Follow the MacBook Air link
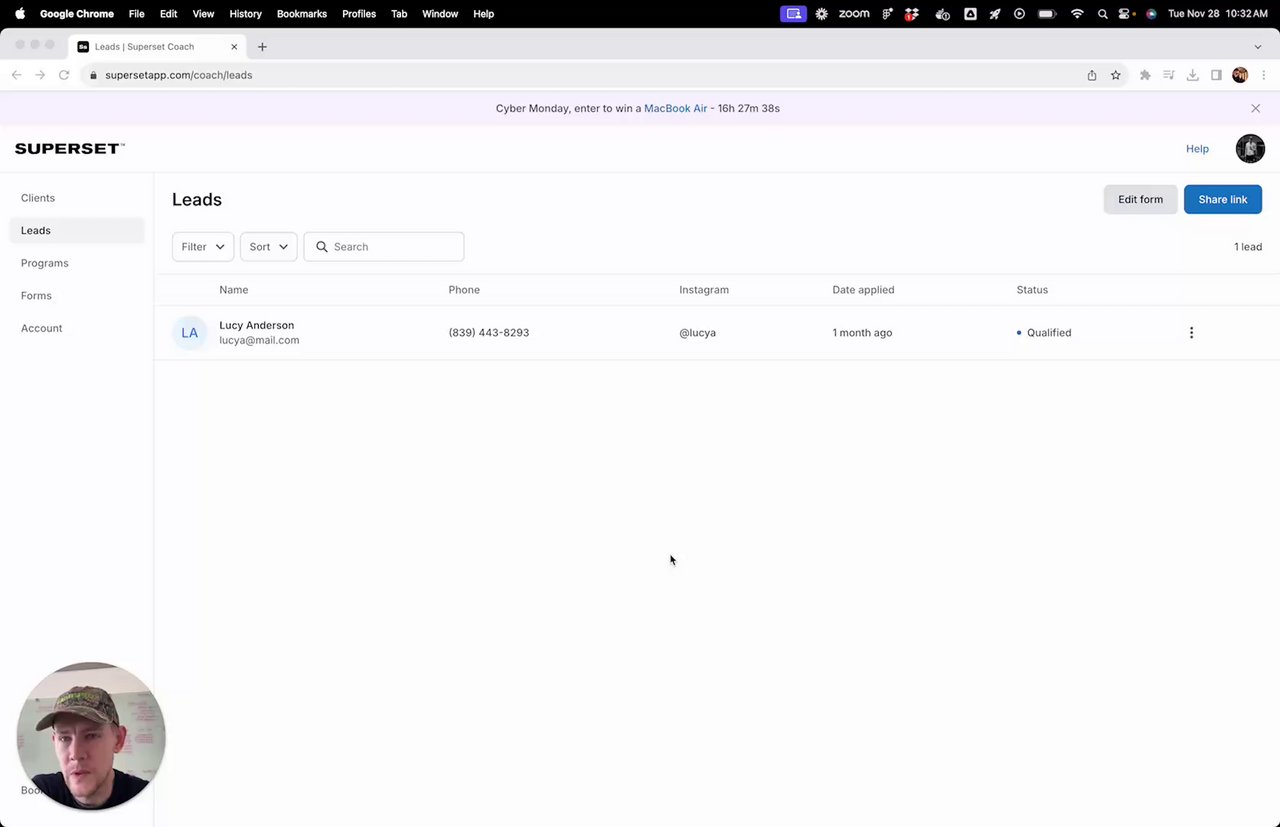The width and height of the screenshot is (1280, 827). coord(675,108)
